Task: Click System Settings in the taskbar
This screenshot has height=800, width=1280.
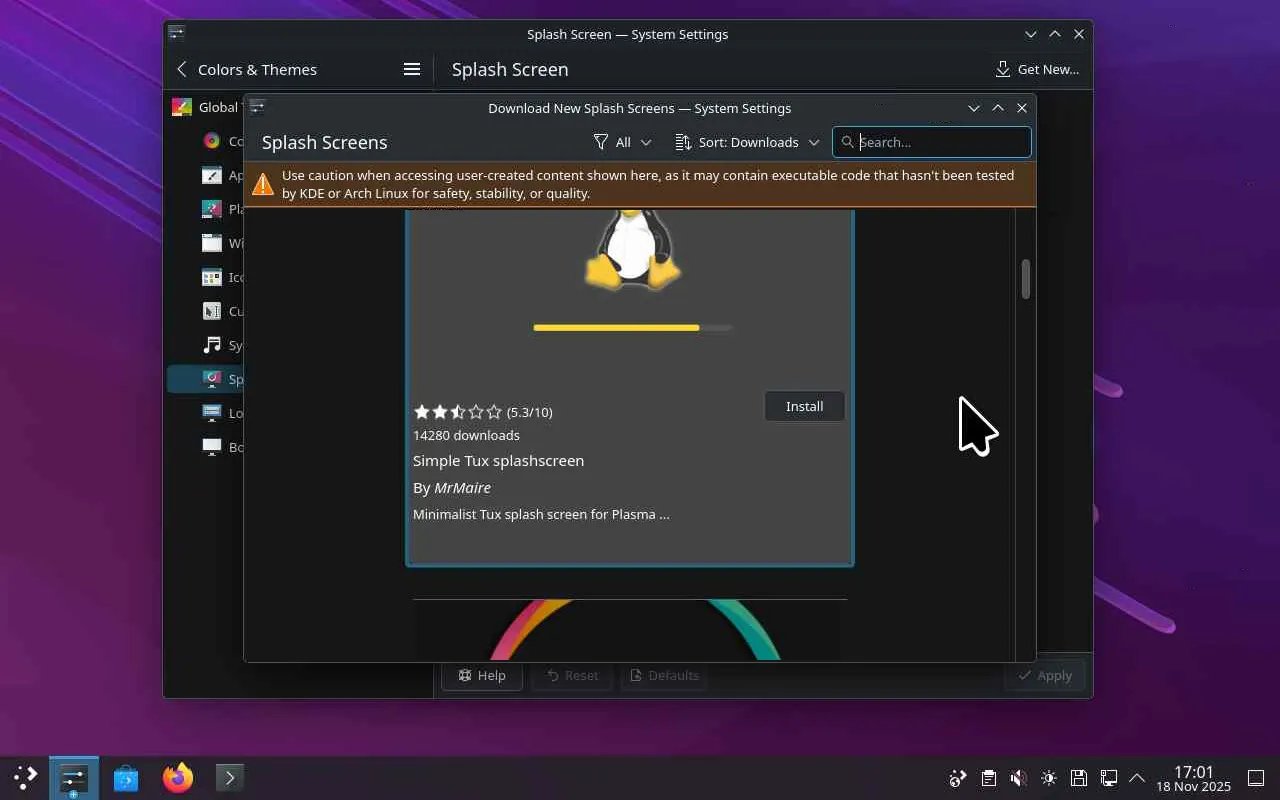Action: [74, 777]
